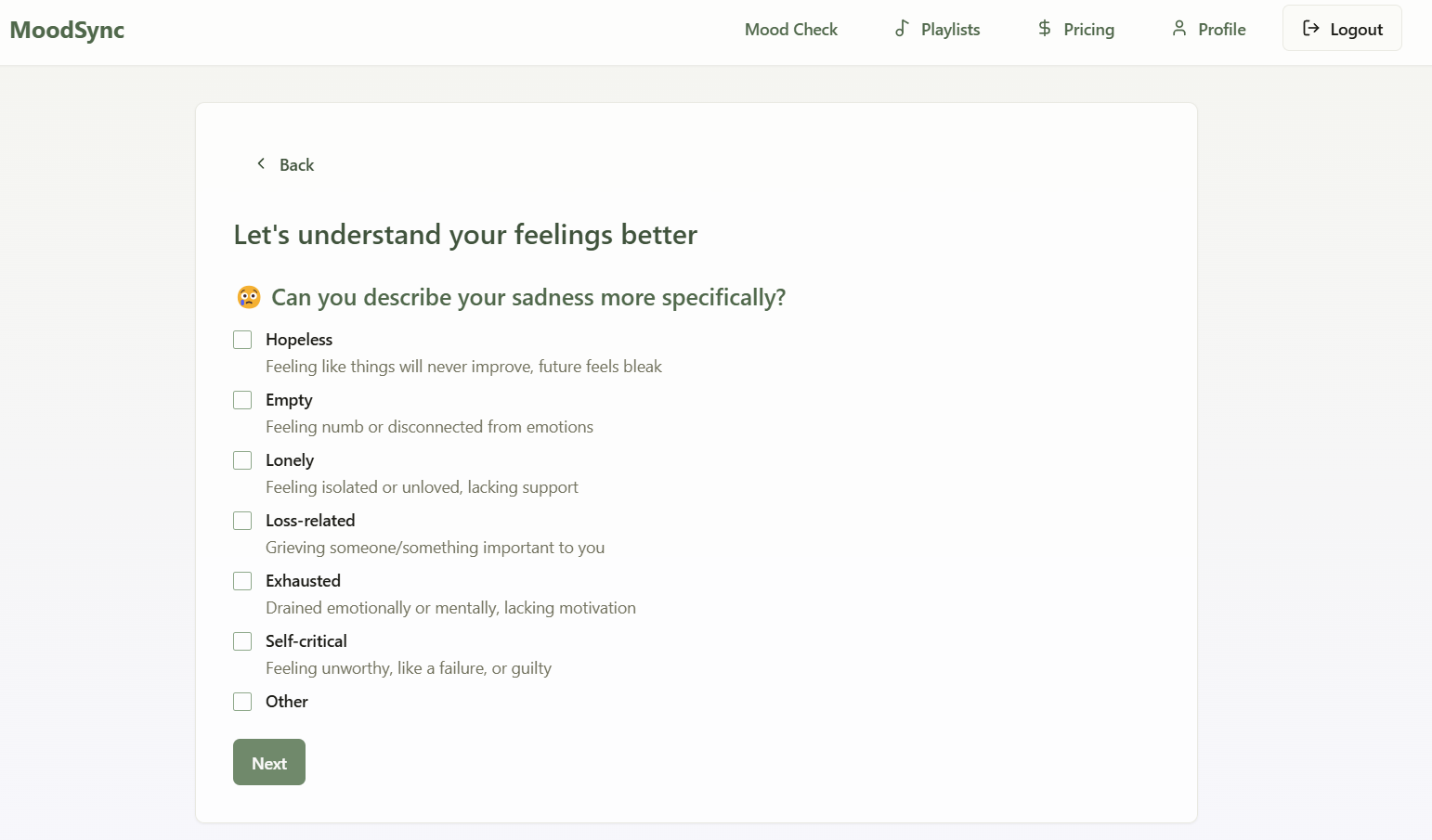The height and width of the screenshot is (840, 1432).
Task: Click the Hopeless label text
Action: pos(299,340)
